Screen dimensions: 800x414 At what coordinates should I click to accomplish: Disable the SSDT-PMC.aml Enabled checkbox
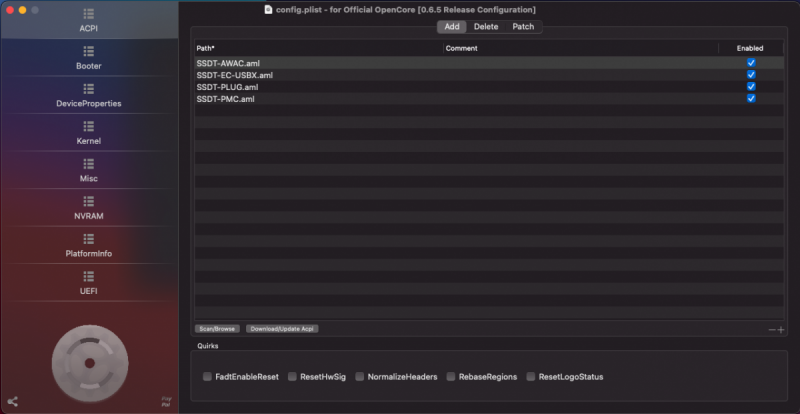click(x=751, y=99)
